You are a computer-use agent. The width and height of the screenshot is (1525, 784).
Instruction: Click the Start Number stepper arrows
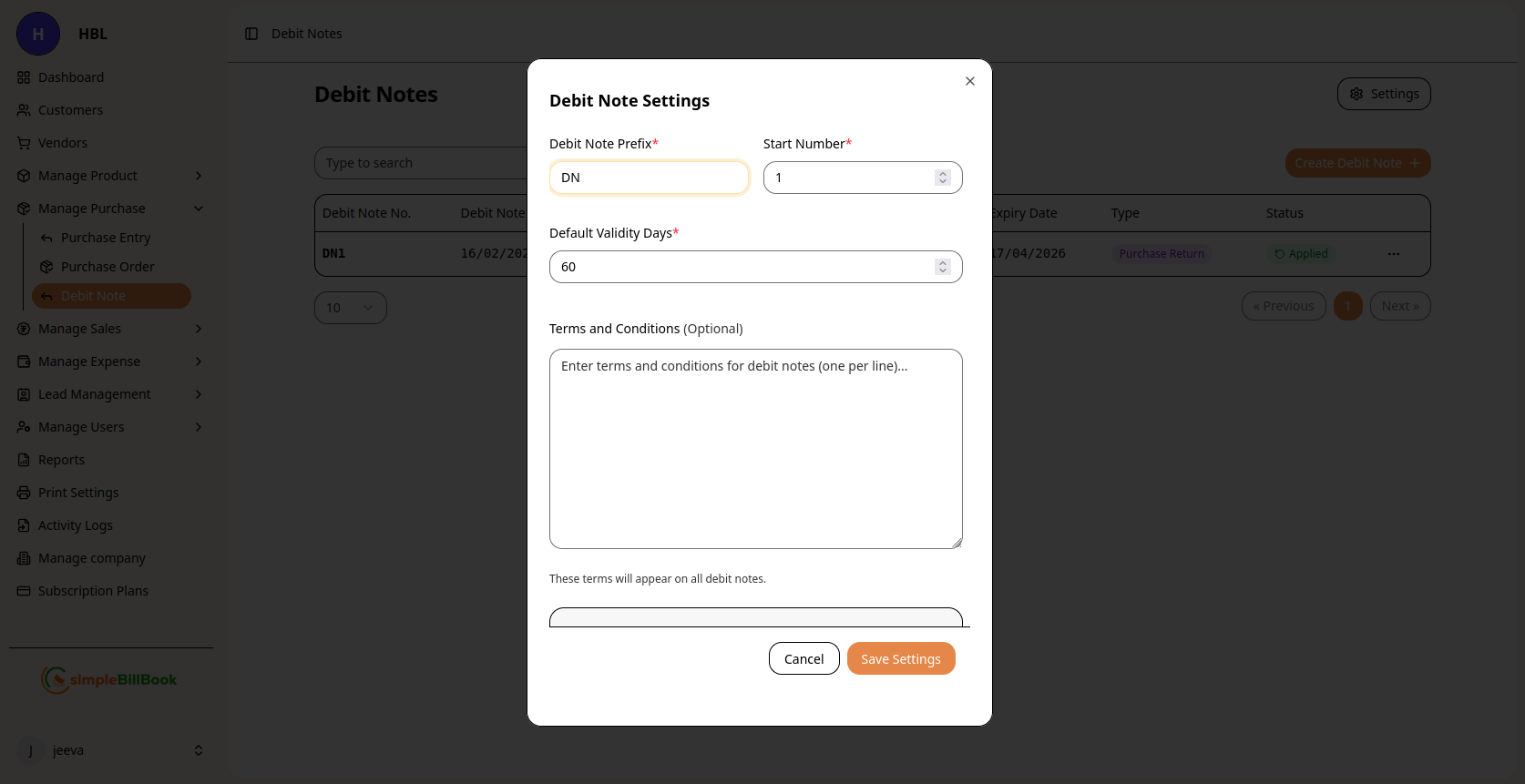[943, 178]
